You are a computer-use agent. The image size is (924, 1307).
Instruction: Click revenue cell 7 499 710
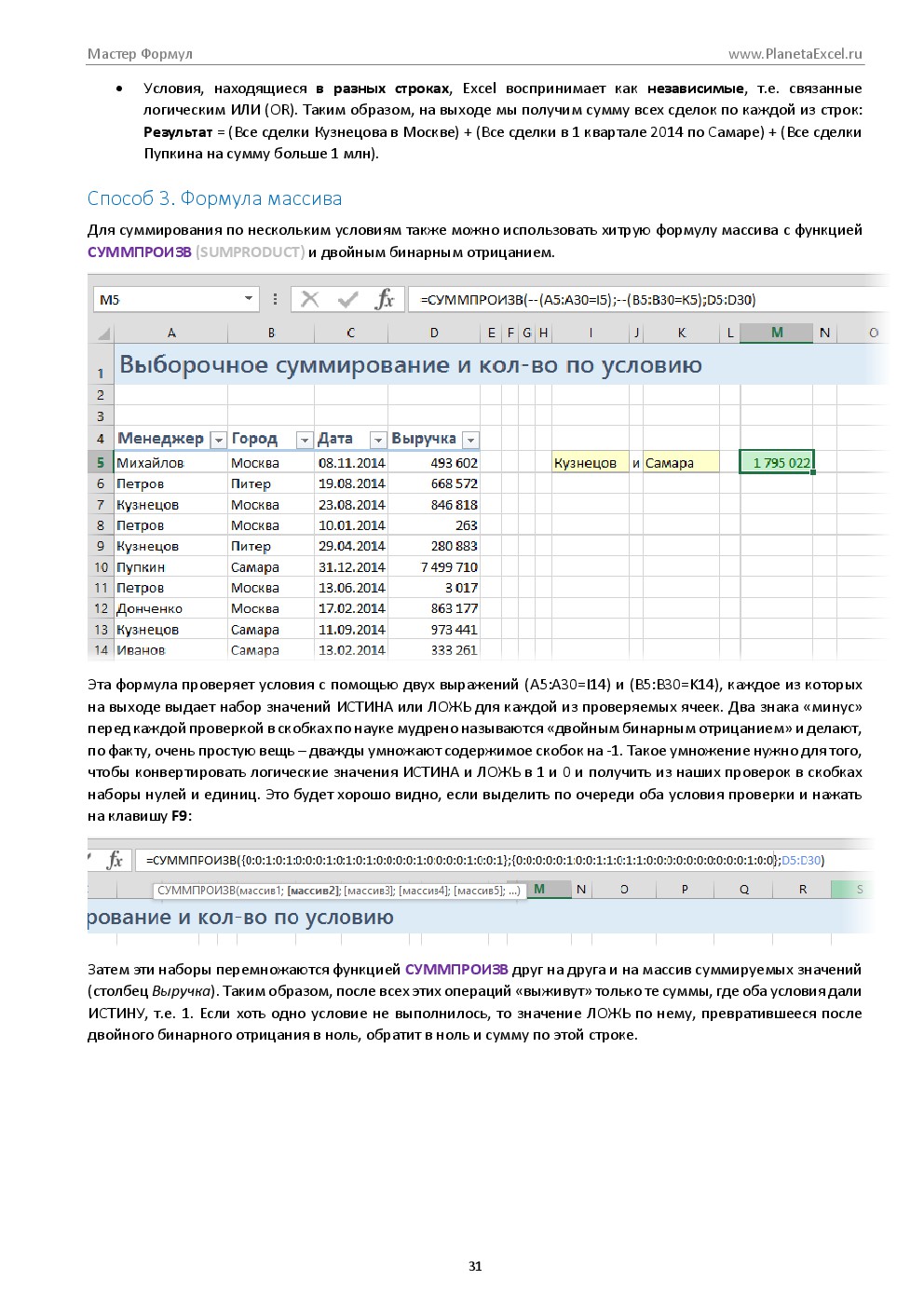pos(434,566)
